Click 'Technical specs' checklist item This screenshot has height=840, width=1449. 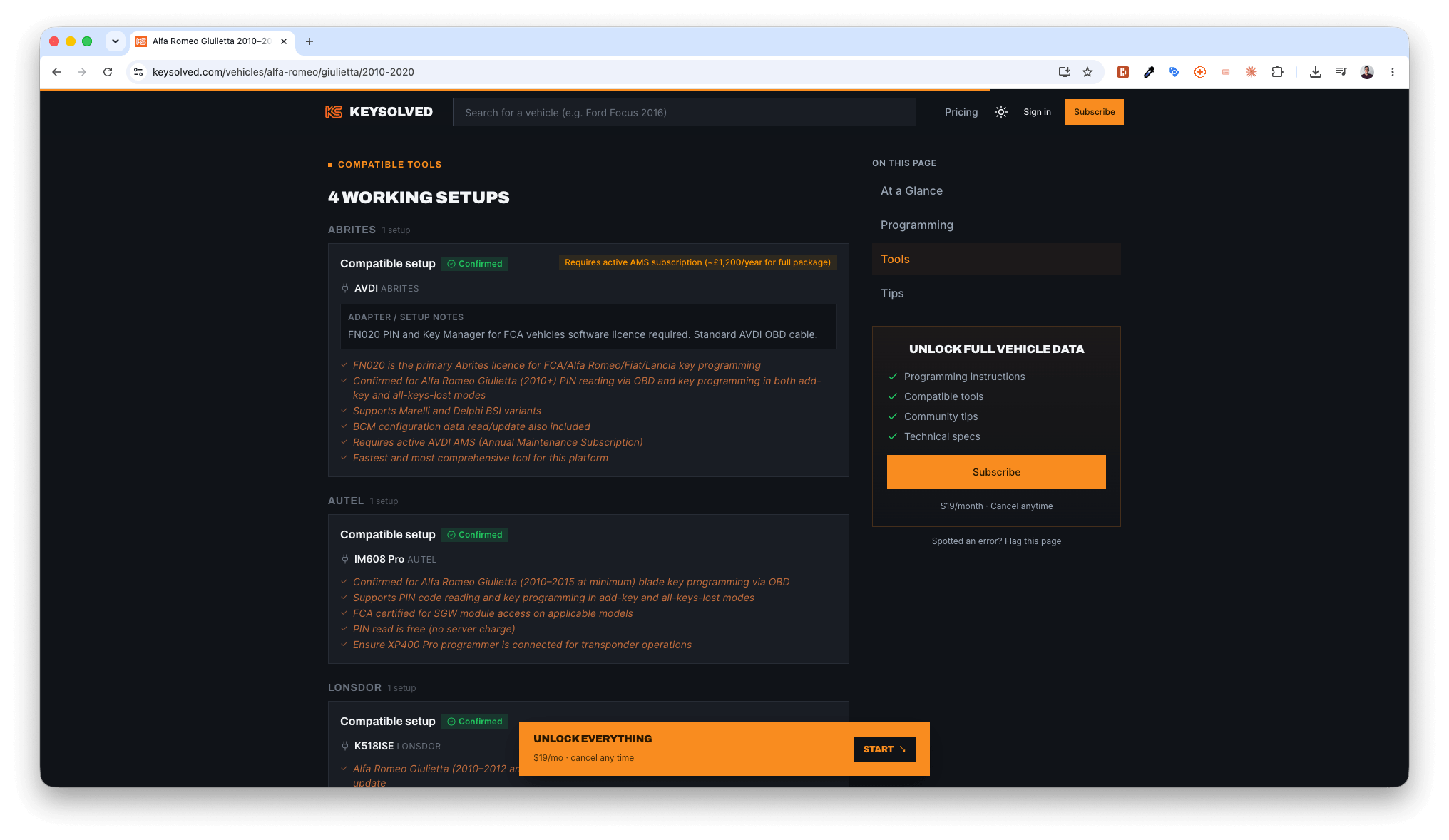coord(942,436)
